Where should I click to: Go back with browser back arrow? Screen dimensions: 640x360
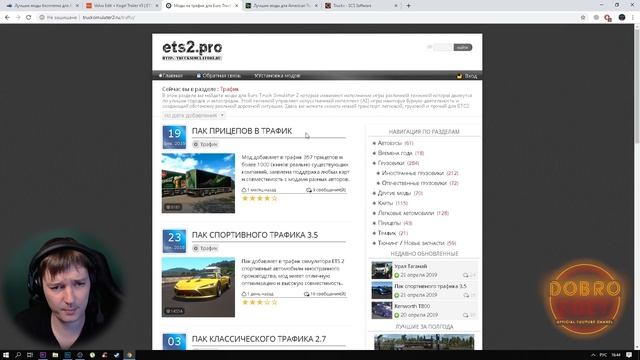tap(7, 18)
